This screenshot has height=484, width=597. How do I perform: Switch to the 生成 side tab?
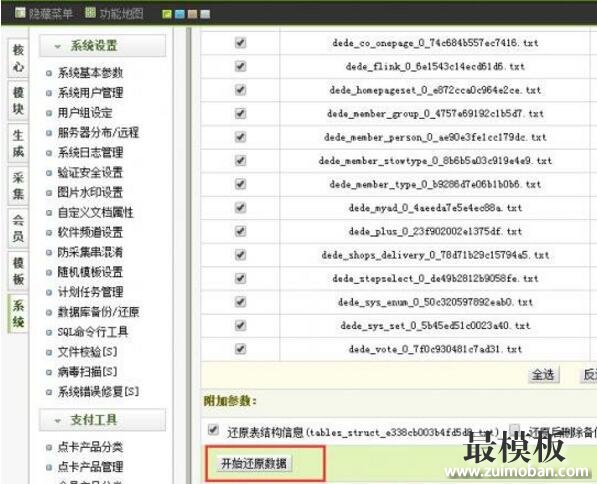18,143
